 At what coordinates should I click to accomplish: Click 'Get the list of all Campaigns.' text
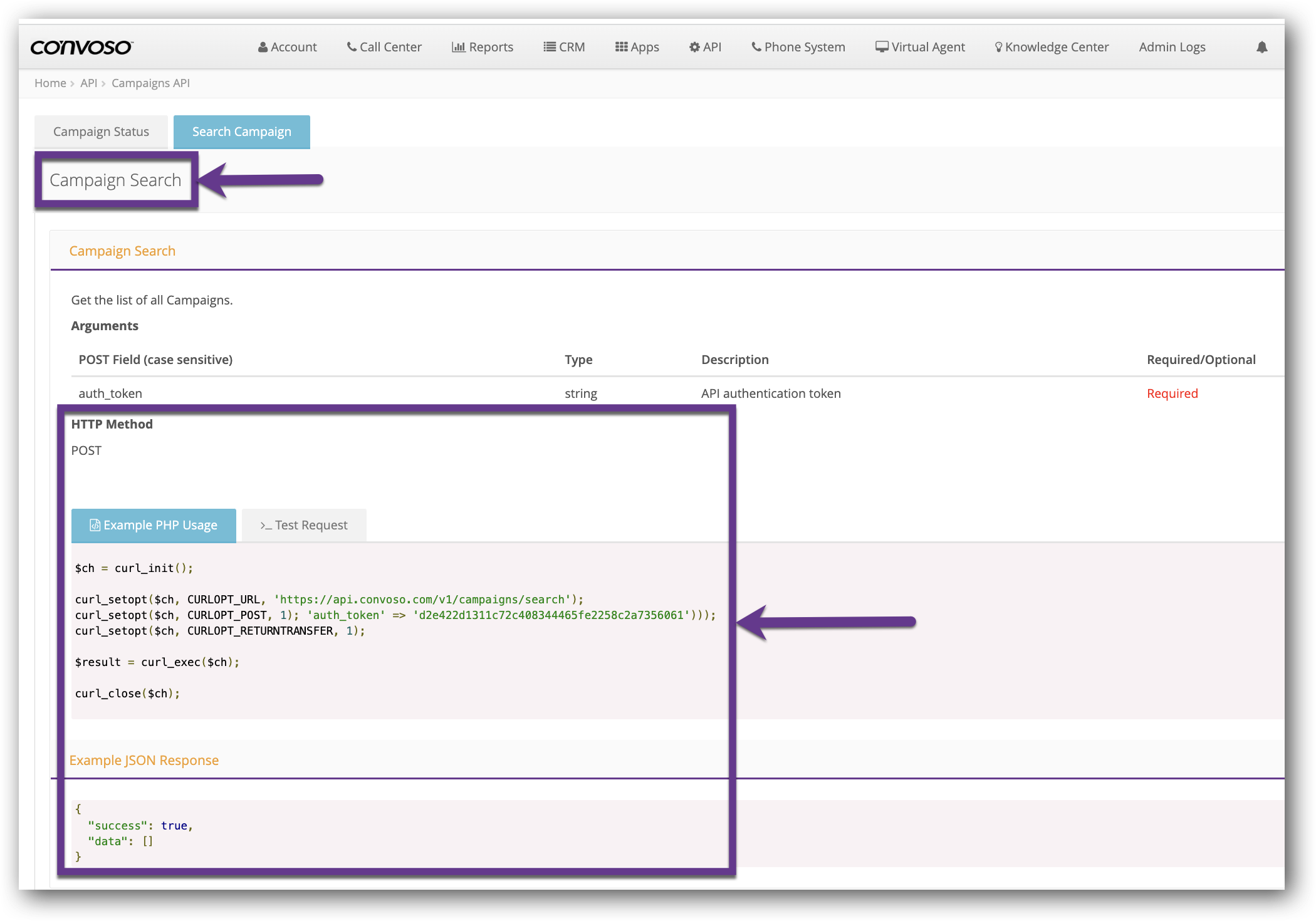pyautogui.click(x=152, y=300)
